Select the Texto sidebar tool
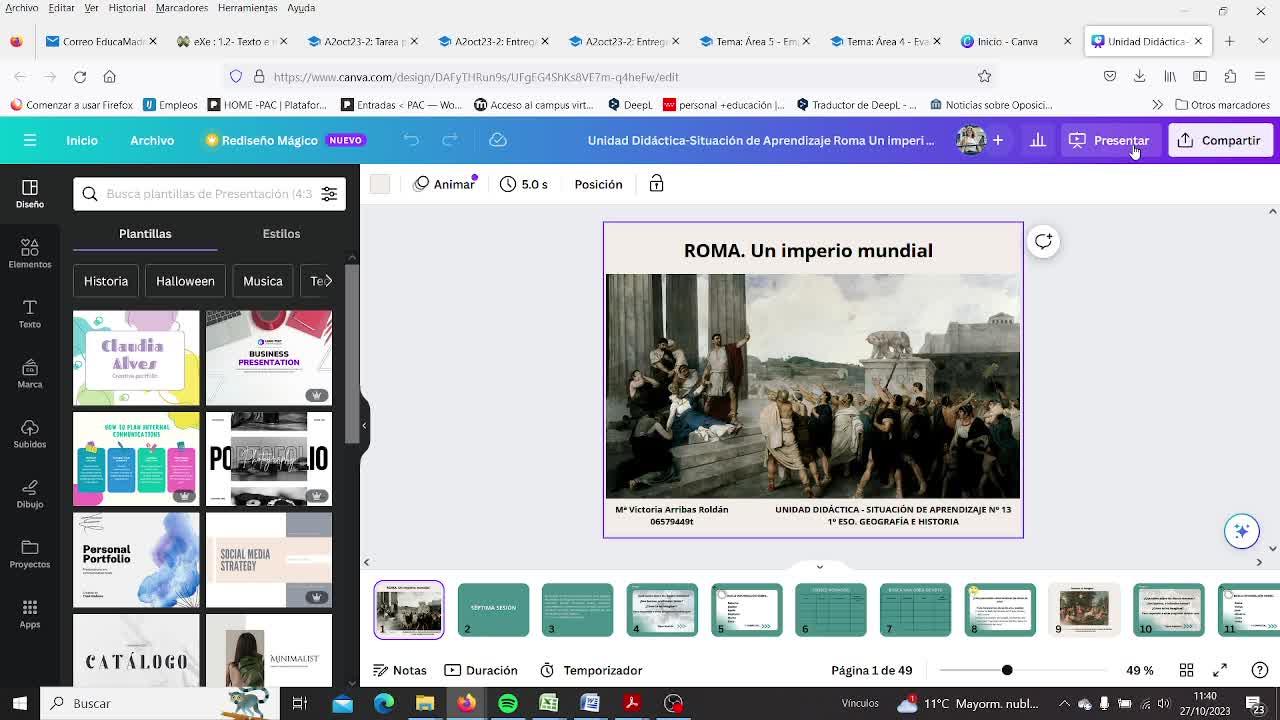Screen dimensions: 1280x720 tap(30, 314)
